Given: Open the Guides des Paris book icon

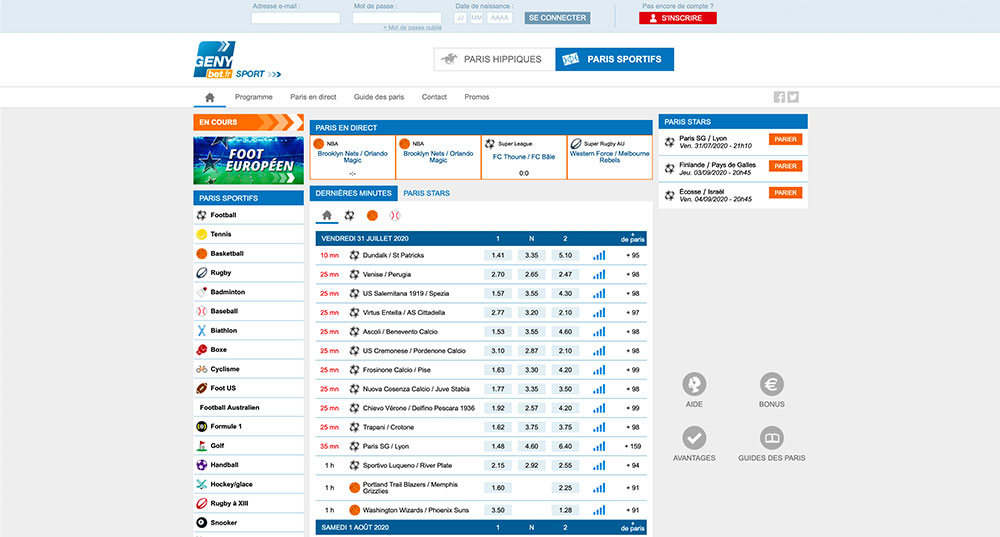Looking at the screenshot, I should point(772,438).
